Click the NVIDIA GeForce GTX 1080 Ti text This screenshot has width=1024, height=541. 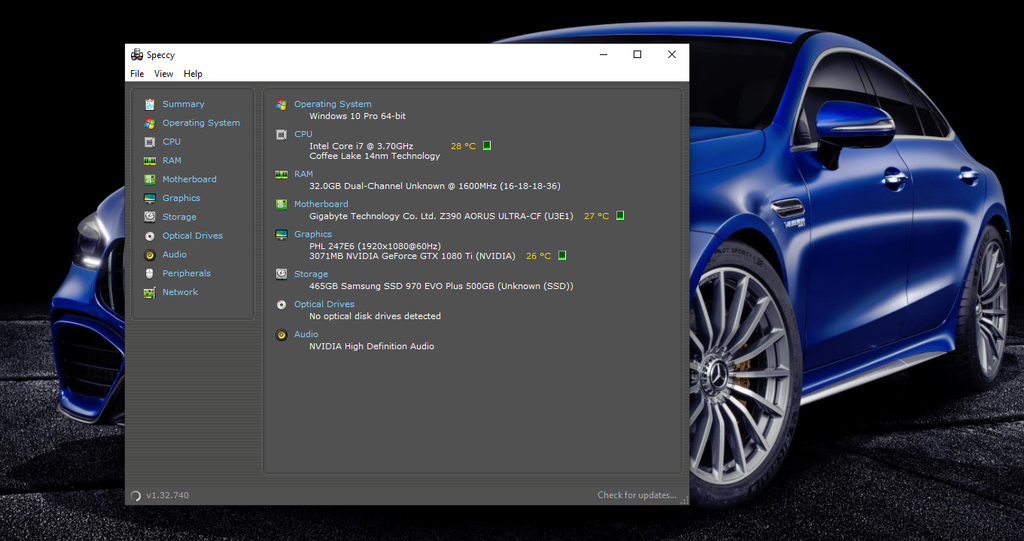pos(412,256)
